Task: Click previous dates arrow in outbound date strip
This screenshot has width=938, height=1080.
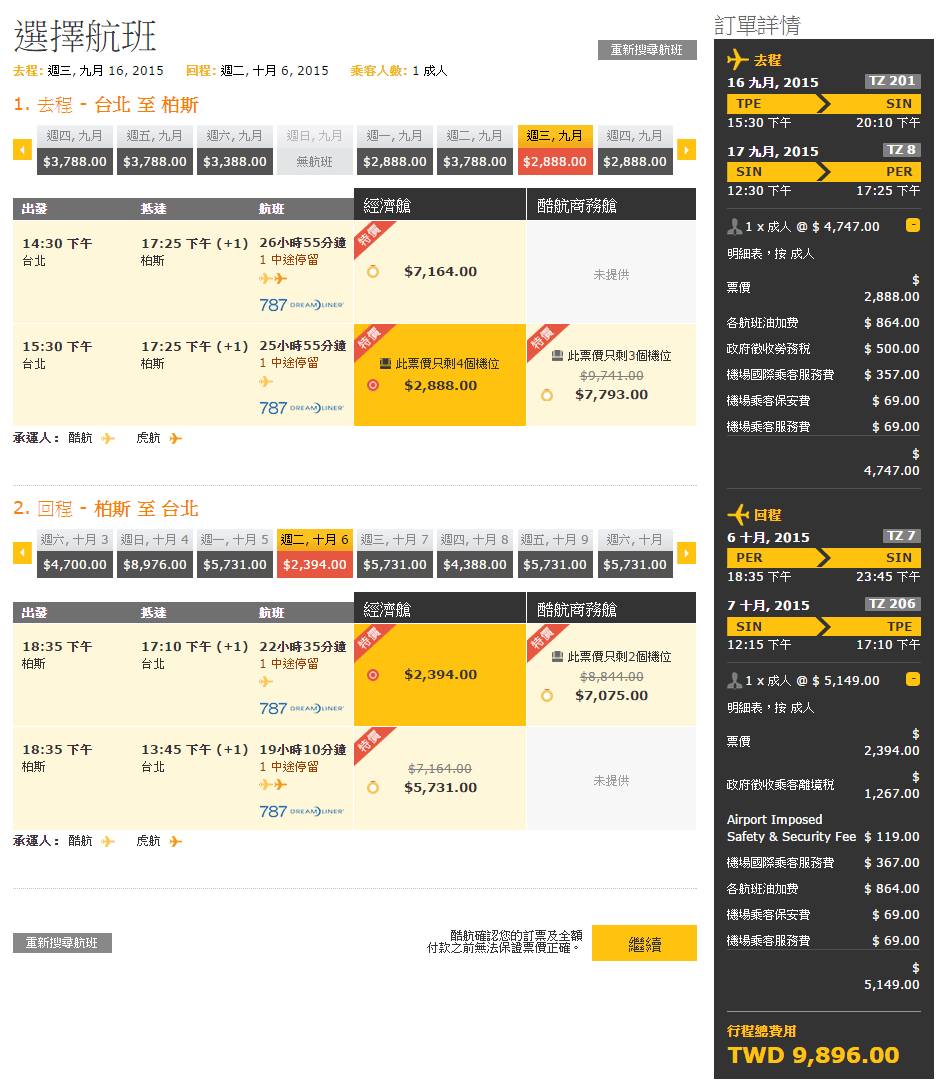Action: click(x=23, y=149)
